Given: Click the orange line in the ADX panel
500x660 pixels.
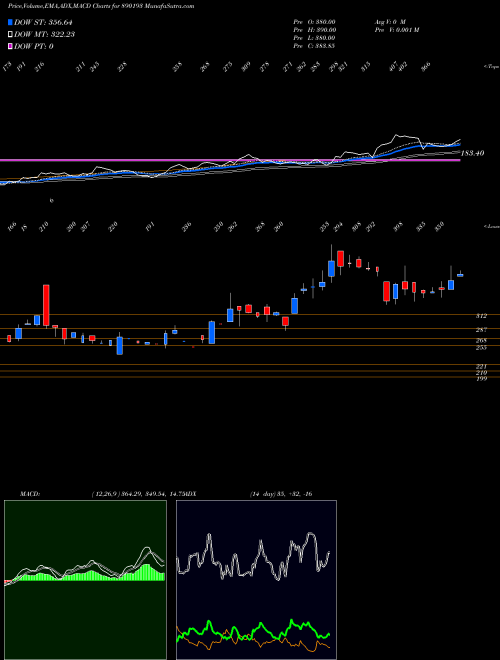Looking at the screenshot, I should (x=253, y=641).
